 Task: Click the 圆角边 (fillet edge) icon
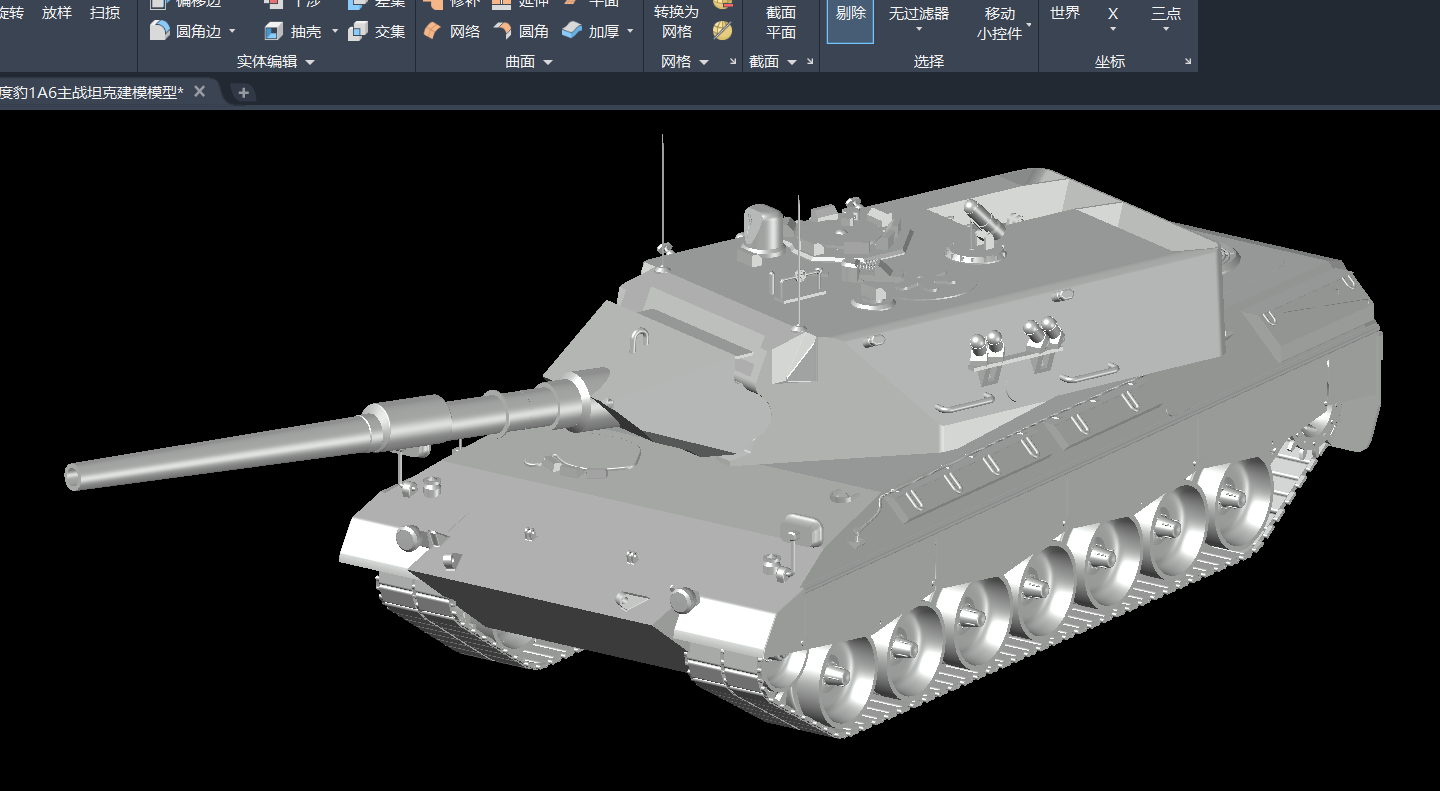point(159,31)
